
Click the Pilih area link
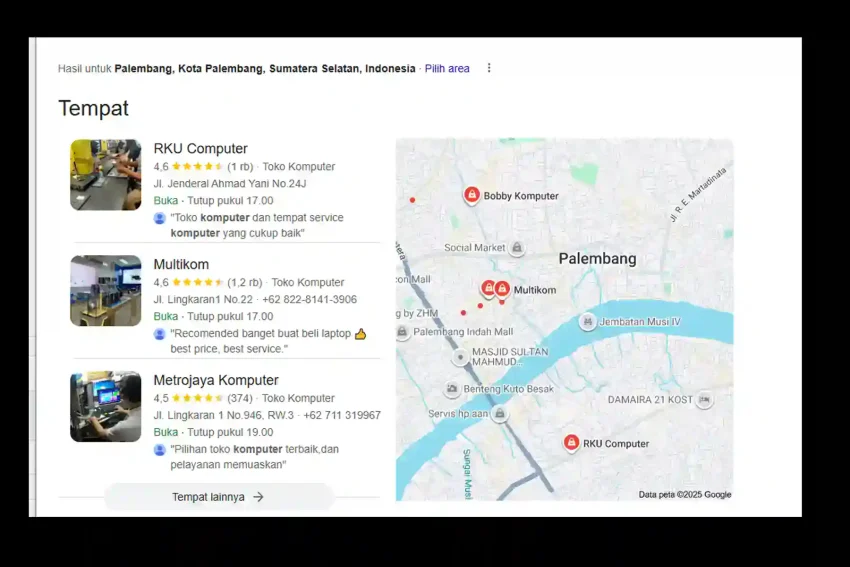447,68
